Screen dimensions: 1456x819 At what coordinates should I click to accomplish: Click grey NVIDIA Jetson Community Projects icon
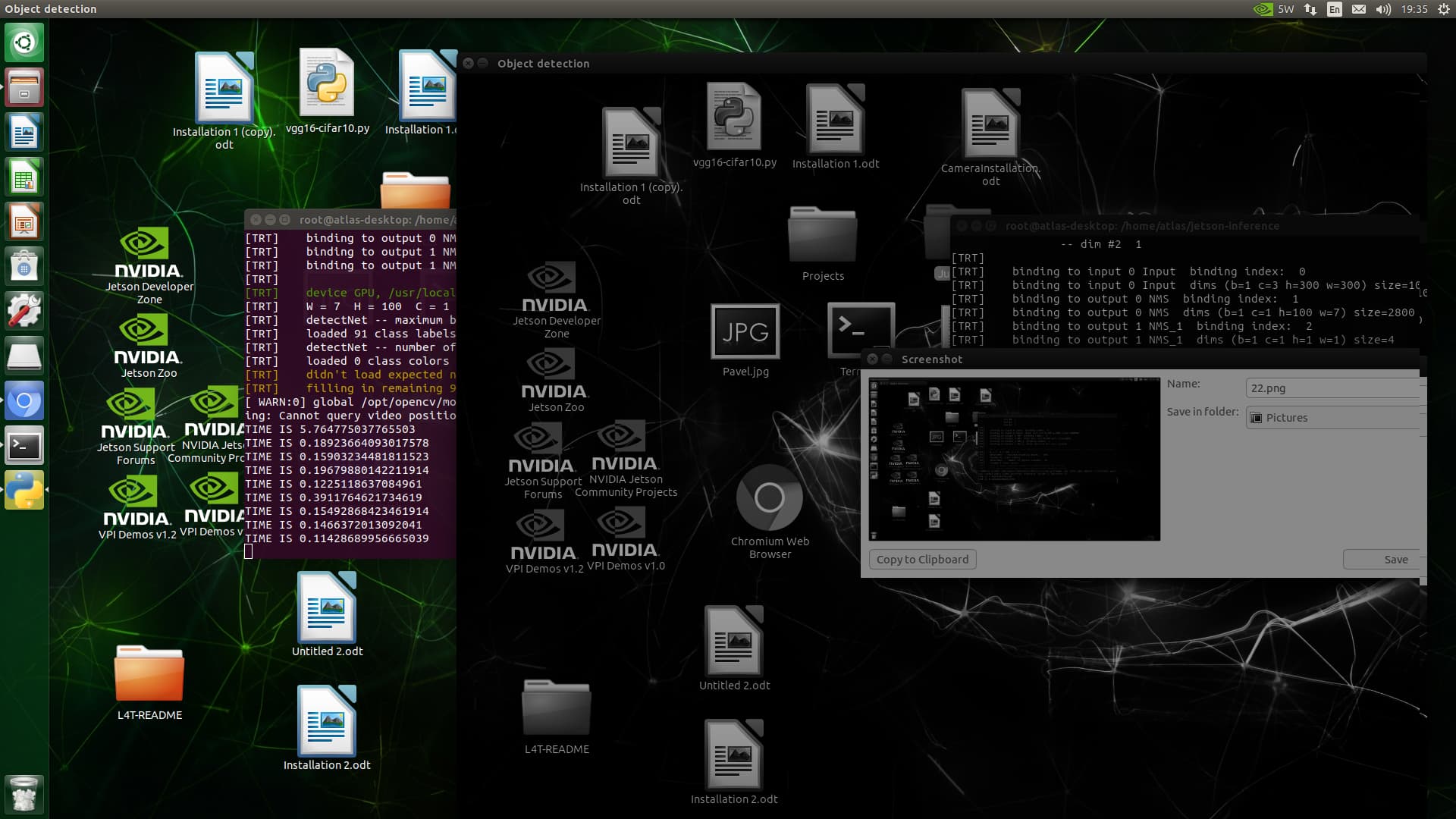(x=626, y=460)
